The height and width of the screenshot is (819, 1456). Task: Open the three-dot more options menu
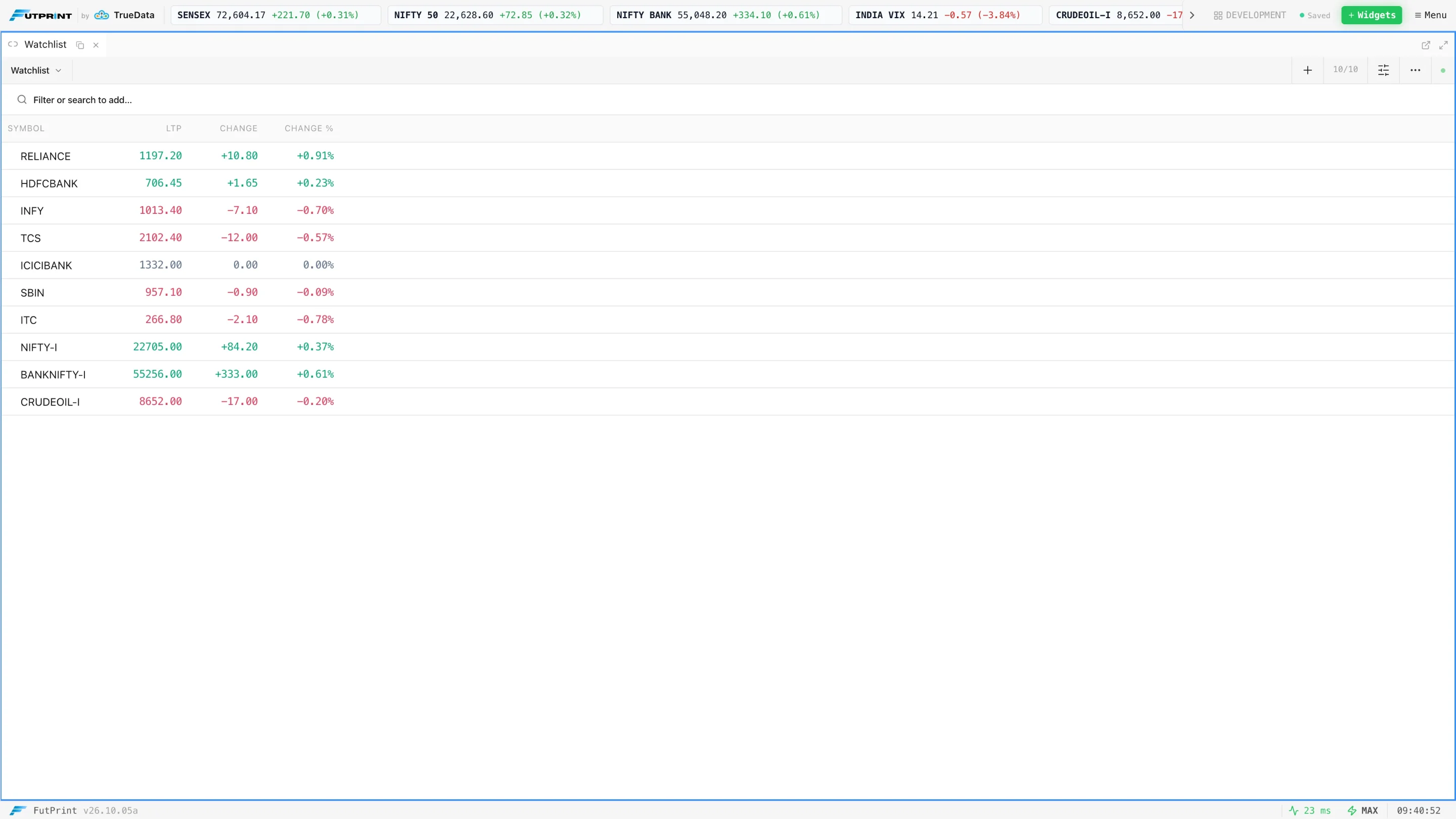(1415, 70)
